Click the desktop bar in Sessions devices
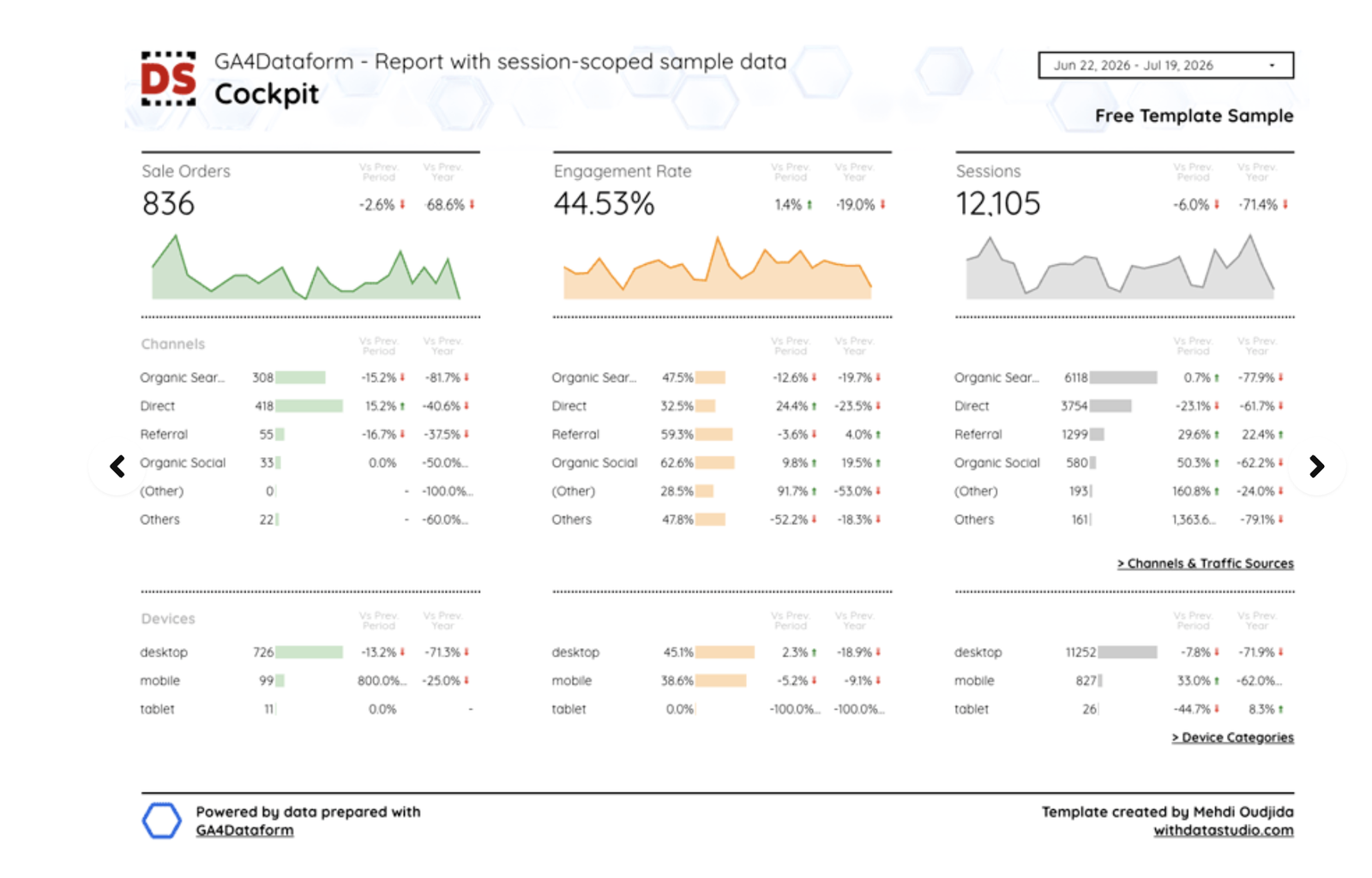The image size is (1372, 878). (x=1128, y=652)
